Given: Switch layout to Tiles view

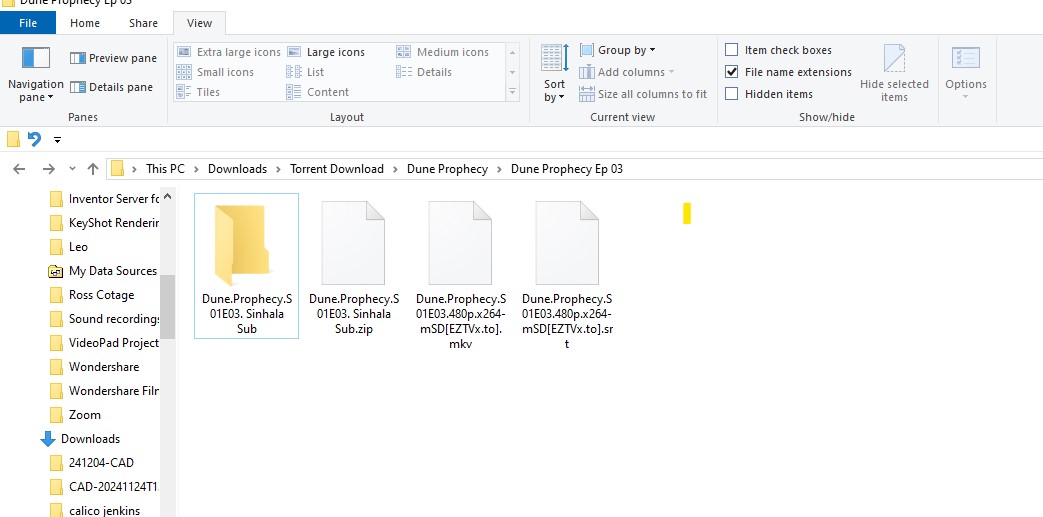Looking at the screenshot, I should pos(198,92).
